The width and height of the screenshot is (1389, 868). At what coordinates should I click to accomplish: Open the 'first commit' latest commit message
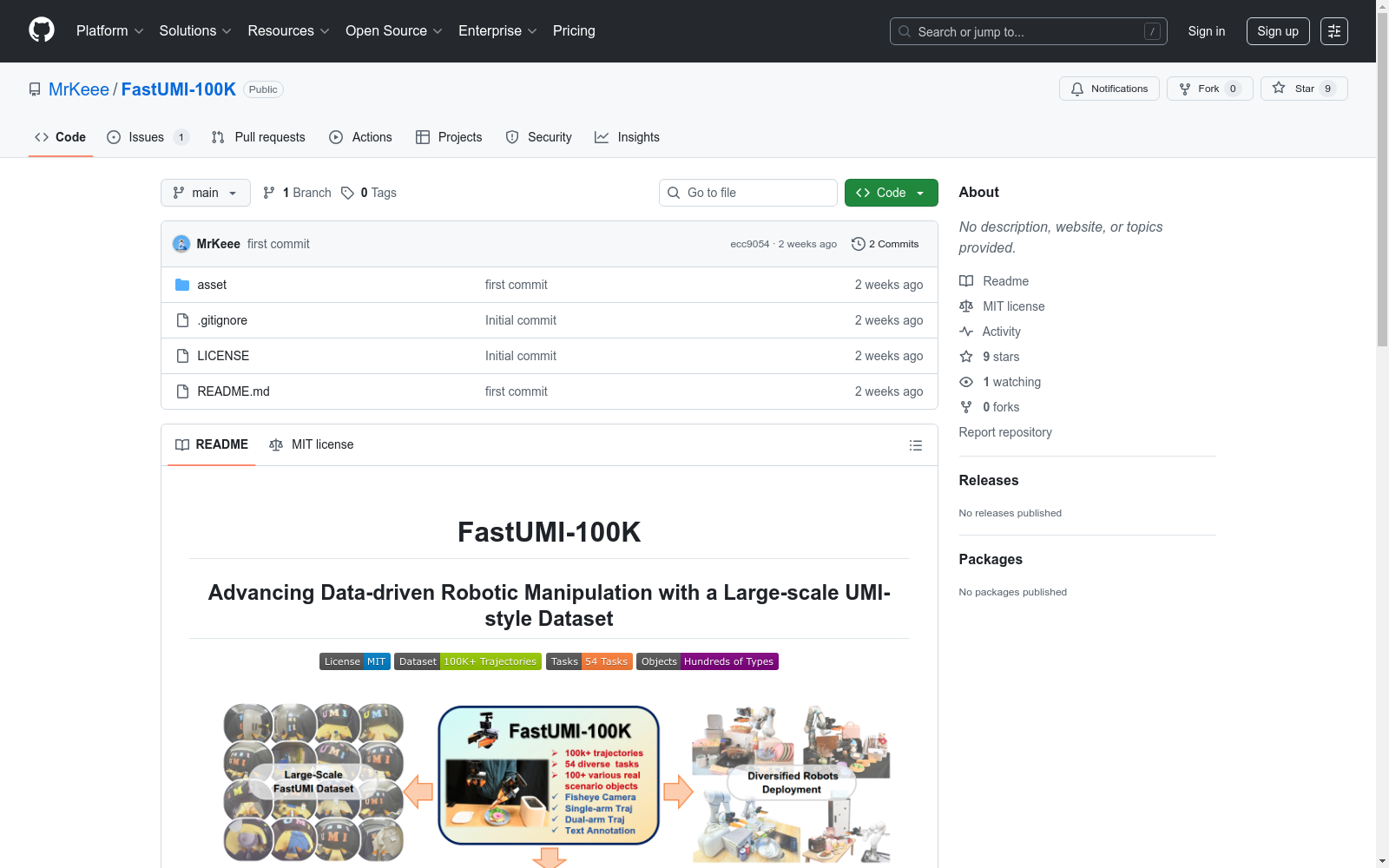[x=279, y=244]
